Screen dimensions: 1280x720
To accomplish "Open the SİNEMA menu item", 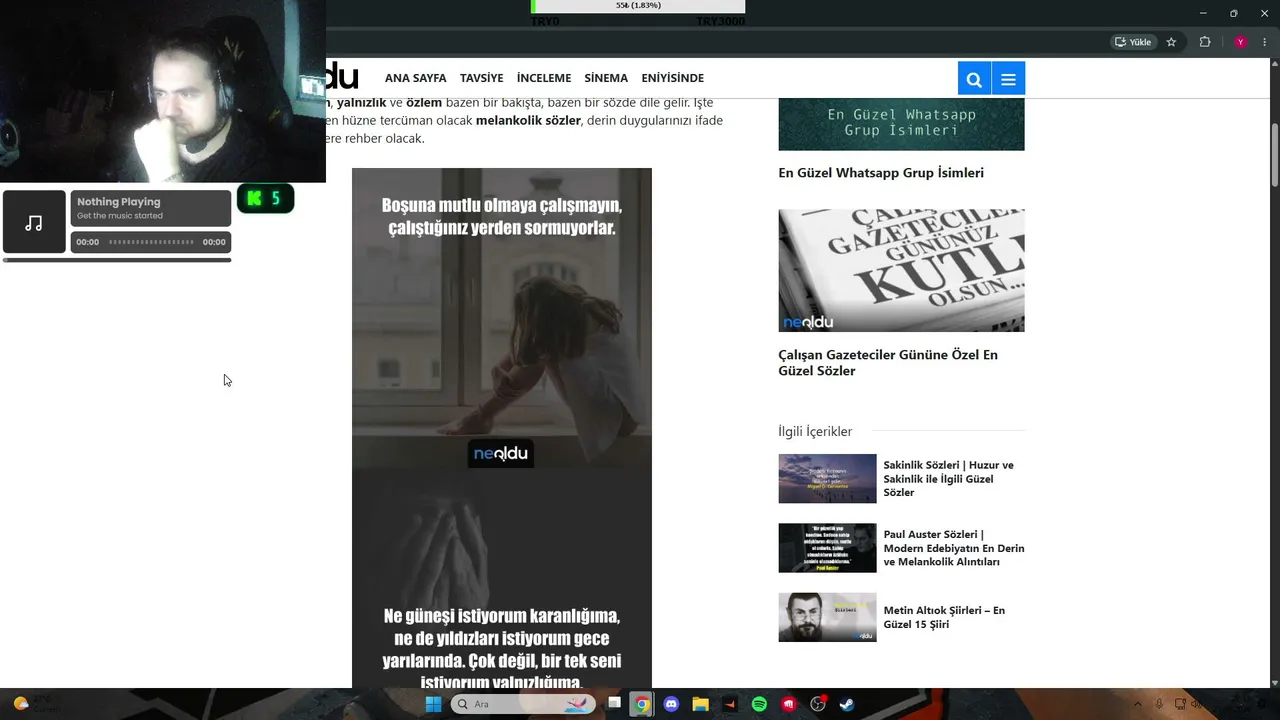I will (x=606, y=78).
